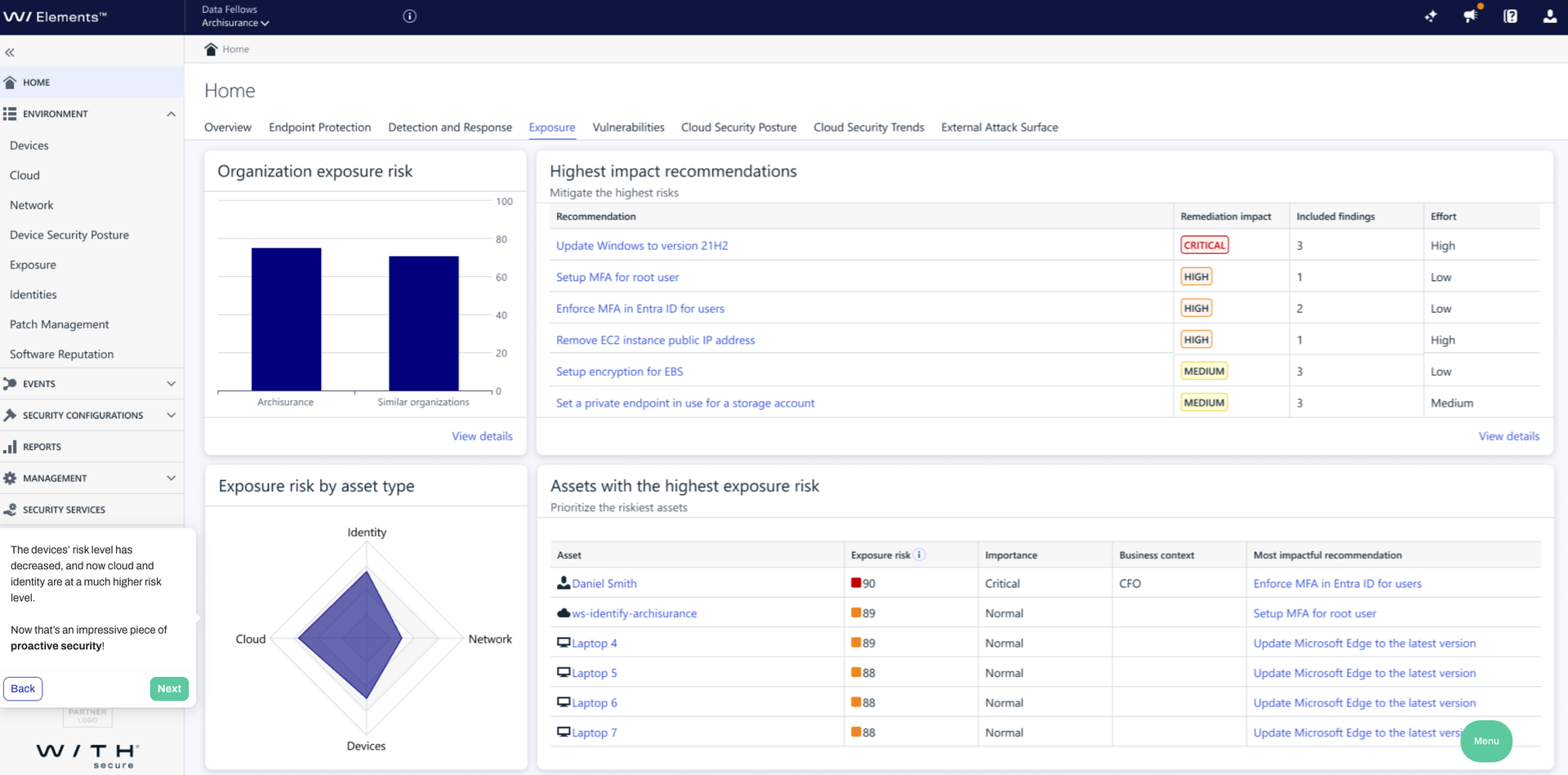Image resolution: width=1568 pixels, height=775 pixels.
Task: Collapse the Environment menu section
Action: click(x=171, y=114)
